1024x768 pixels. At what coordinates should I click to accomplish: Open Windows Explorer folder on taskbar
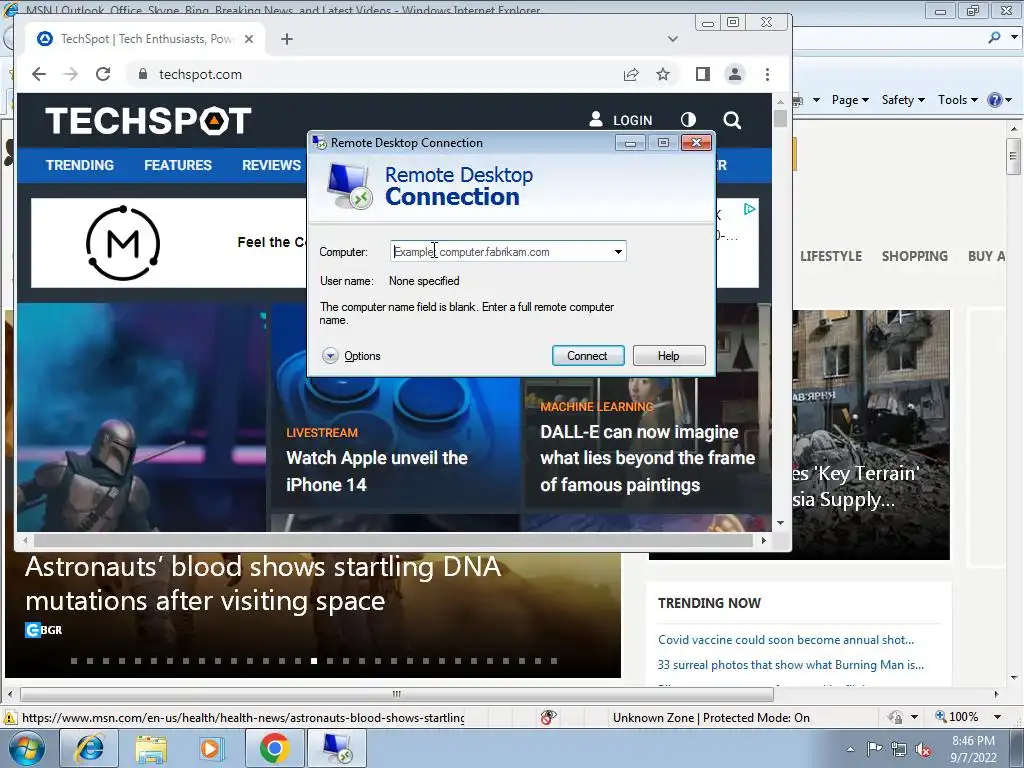coord(151,748)
